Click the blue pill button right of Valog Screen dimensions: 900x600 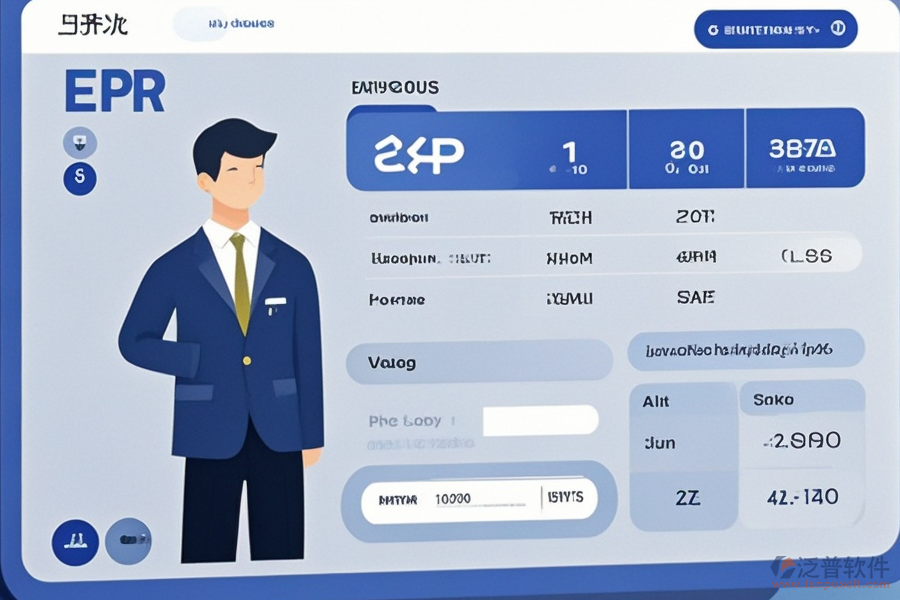[746, 350]
